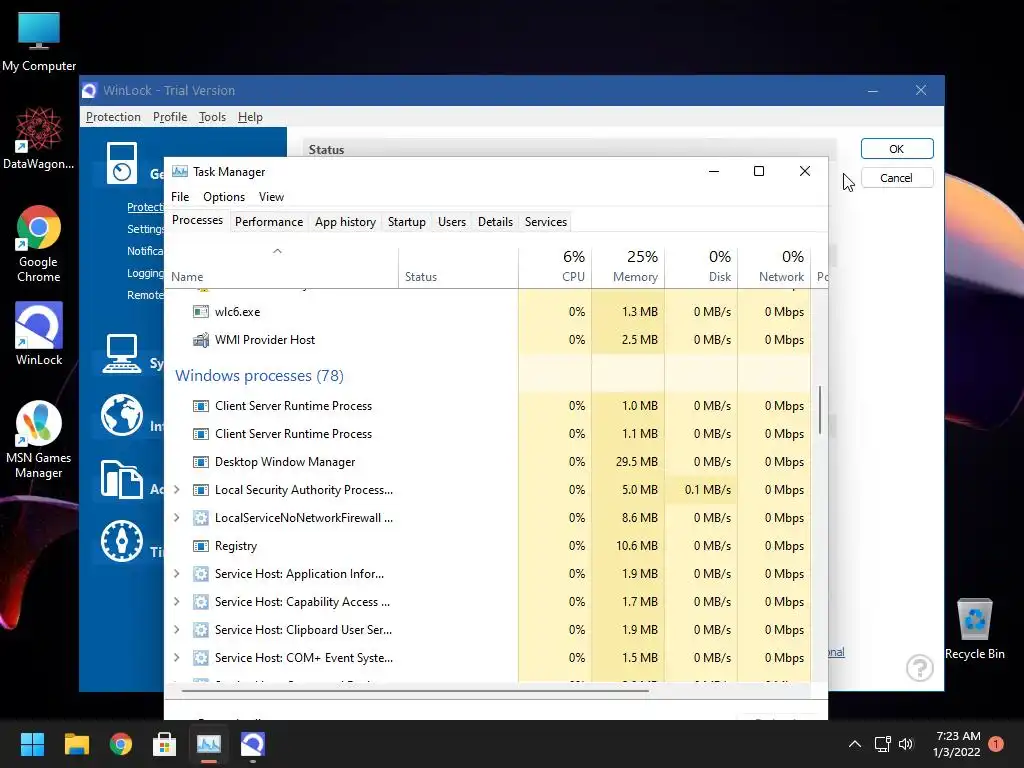Expand Local Security Authority Process row

point(176,490)
